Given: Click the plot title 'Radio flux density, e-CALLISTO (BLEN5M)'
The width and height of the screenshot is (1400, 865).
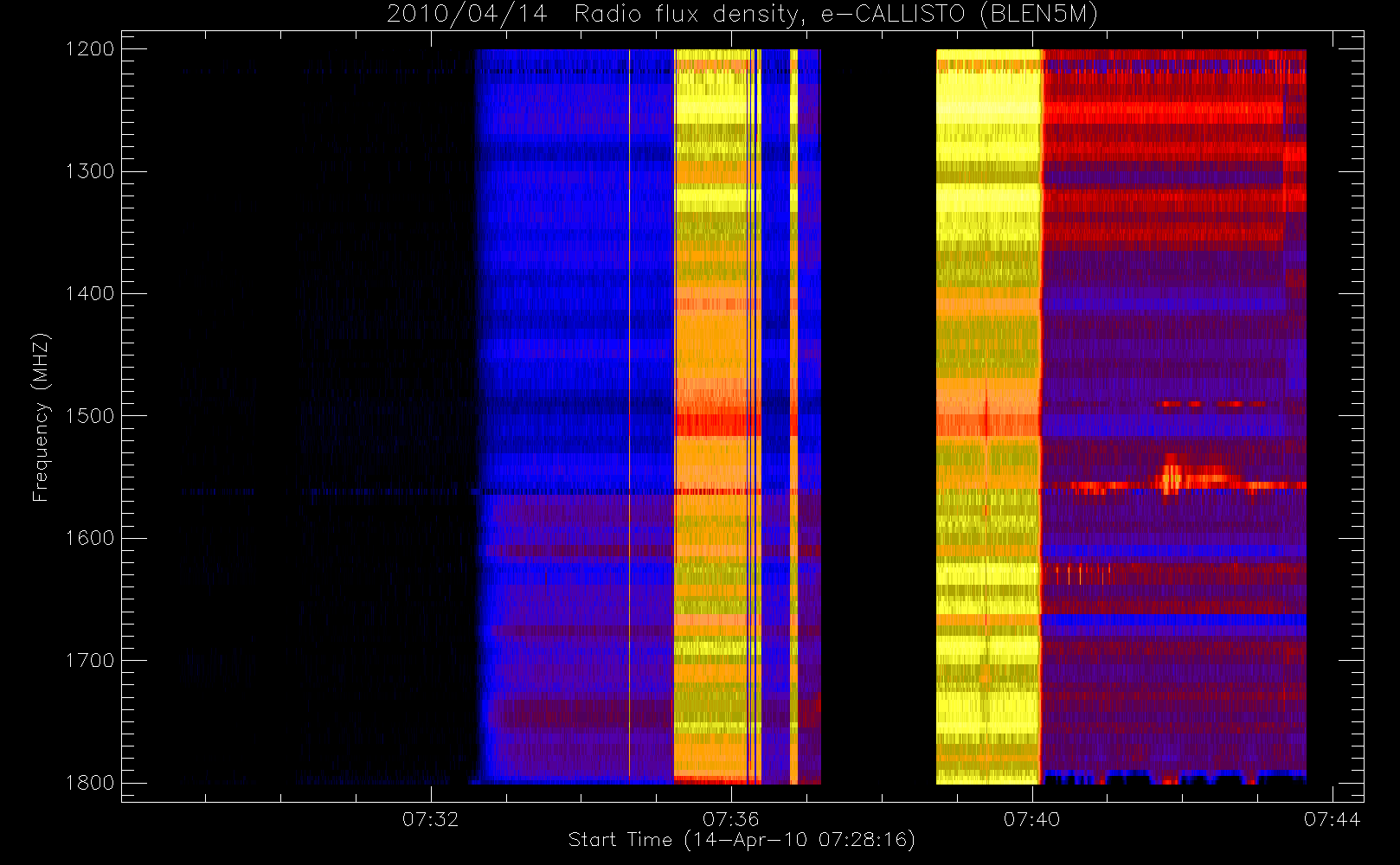Looking at the screenshot, I should click(836, 15).
